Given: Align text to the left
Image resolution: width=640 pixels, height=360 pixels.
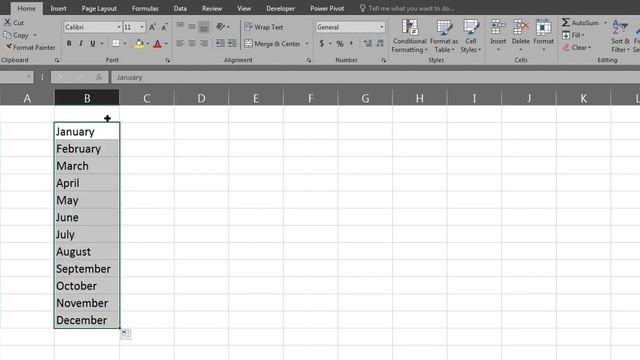Looking at the screenshot, I should click(180, 43).
